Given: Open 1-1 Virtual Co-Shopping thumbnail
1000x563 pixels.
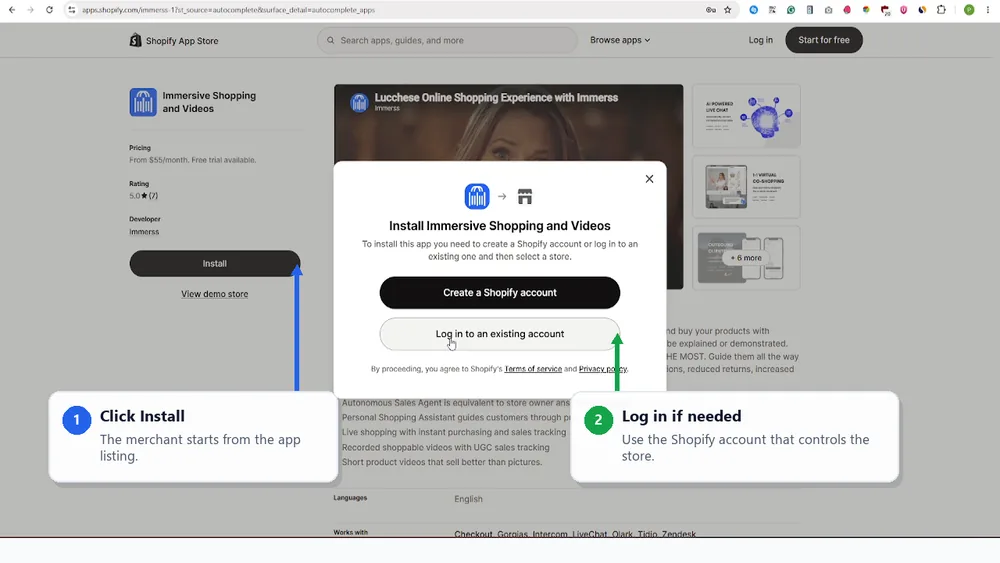Looking at the screenshot, I should [746, 187].
